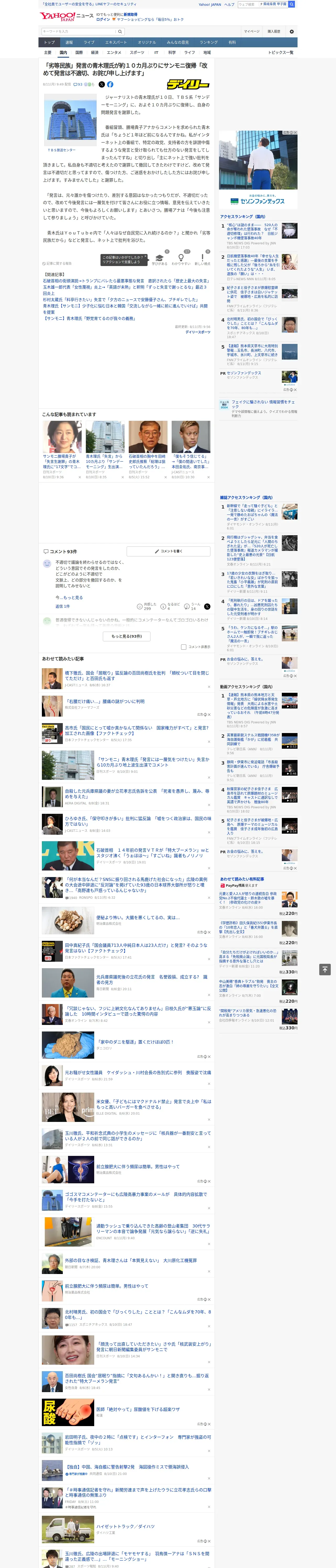Select the トップ navigation tab
Viewport: 336px width, 1568px height.
[49, 43]
